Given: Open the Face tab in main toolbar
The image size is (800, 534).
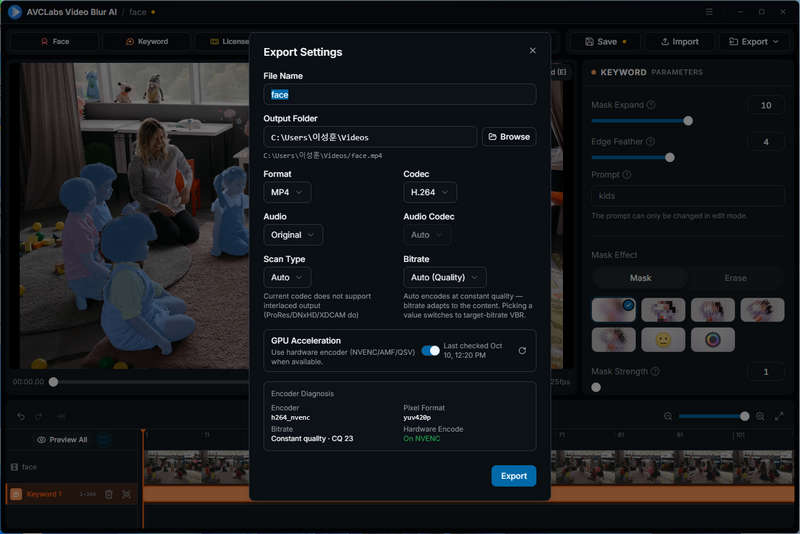Looking at the screenshot, I should [55, 41].
